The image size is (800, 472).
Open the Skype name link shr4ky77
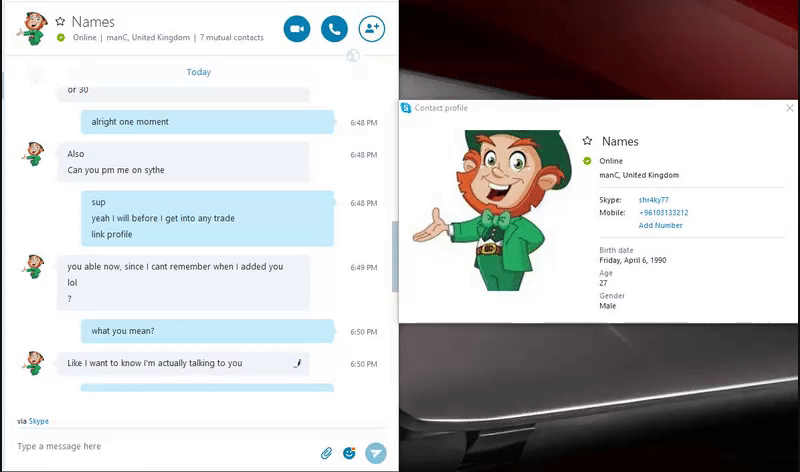pos(654,200)
